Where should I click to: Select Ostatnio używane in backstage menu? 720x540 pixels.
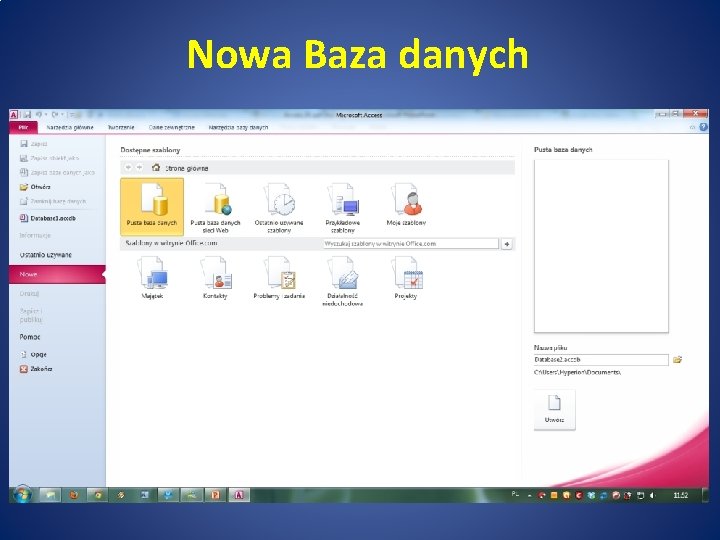[x=45, y=255]
